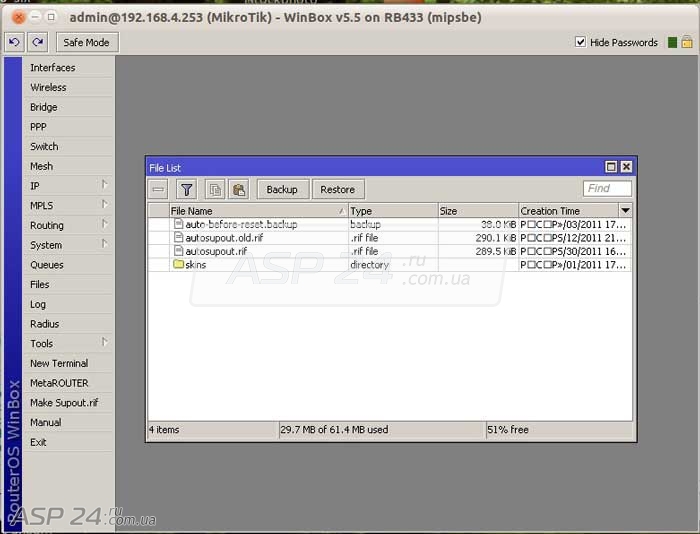This screenshot has height=534, width=700.
Task: Click the remove (minus) icon in File List
Action: click(158, 189)
